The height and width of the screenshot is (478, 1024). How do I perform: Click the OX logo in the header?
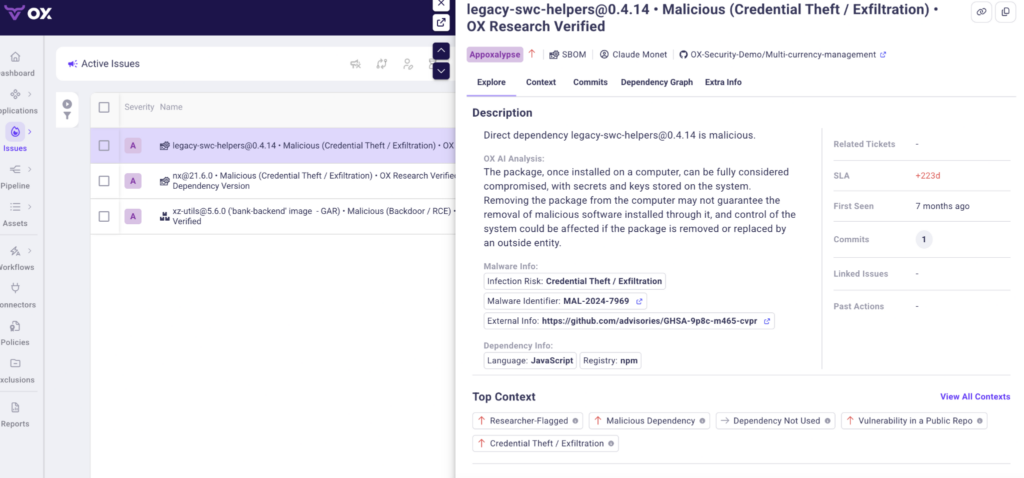coord(27,12)
